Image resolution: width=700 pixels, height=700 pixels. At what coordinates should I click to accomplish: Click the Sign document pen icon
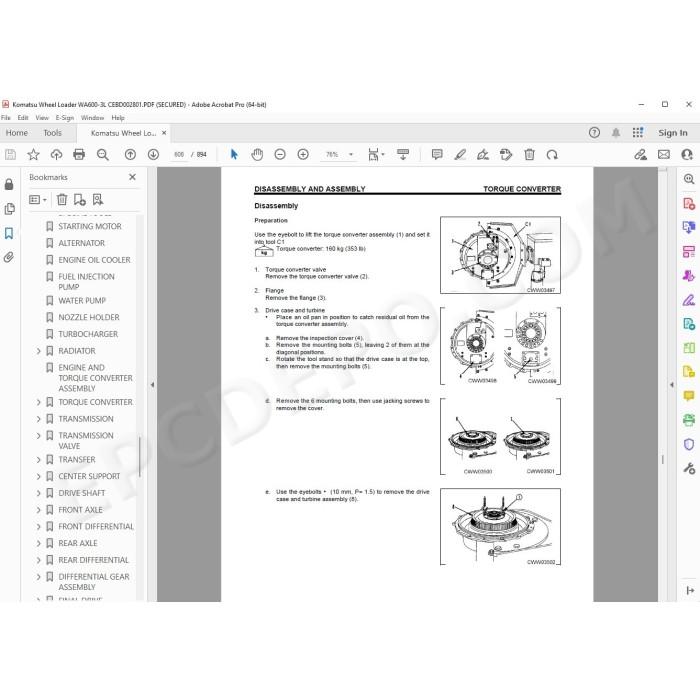[483, 154]
